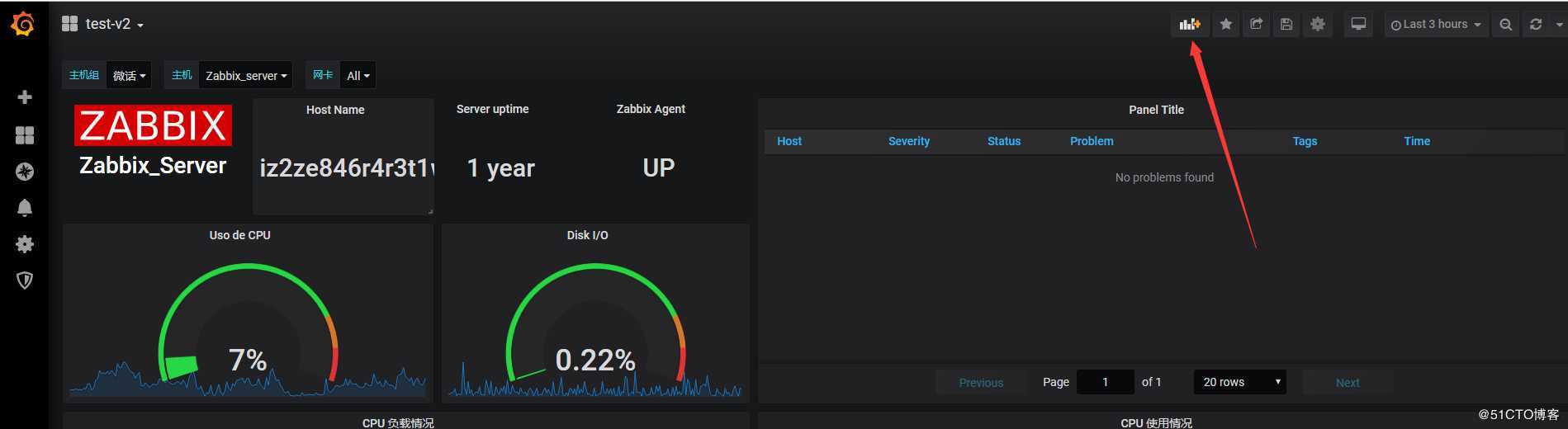Click the 0.22% Disk I/O gauge value
The height and width of the screenshot is (429, 1568).
(x=595, y=360)
